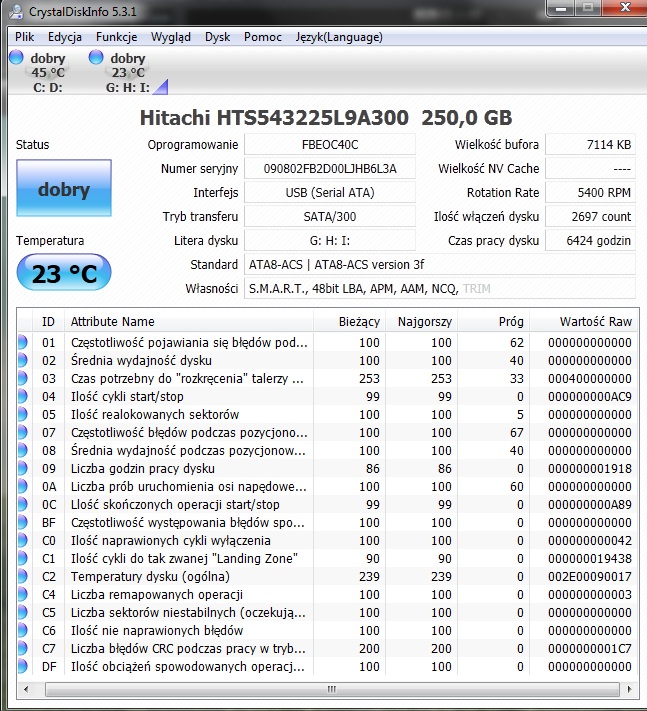The height and width of the screenshot is (711, 647).
Task: Click the horizontal scrollbar thumb
Action: [332, 689]
